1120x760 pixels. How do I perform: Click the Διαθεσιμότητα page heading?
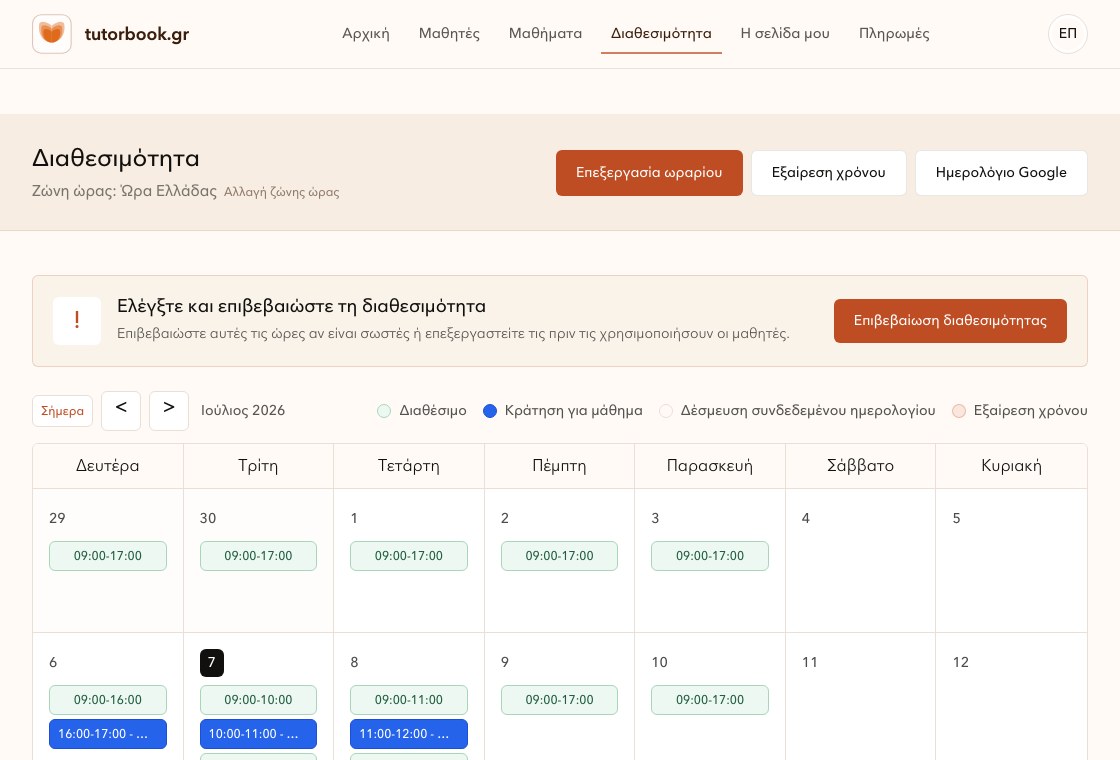point(116,159)
